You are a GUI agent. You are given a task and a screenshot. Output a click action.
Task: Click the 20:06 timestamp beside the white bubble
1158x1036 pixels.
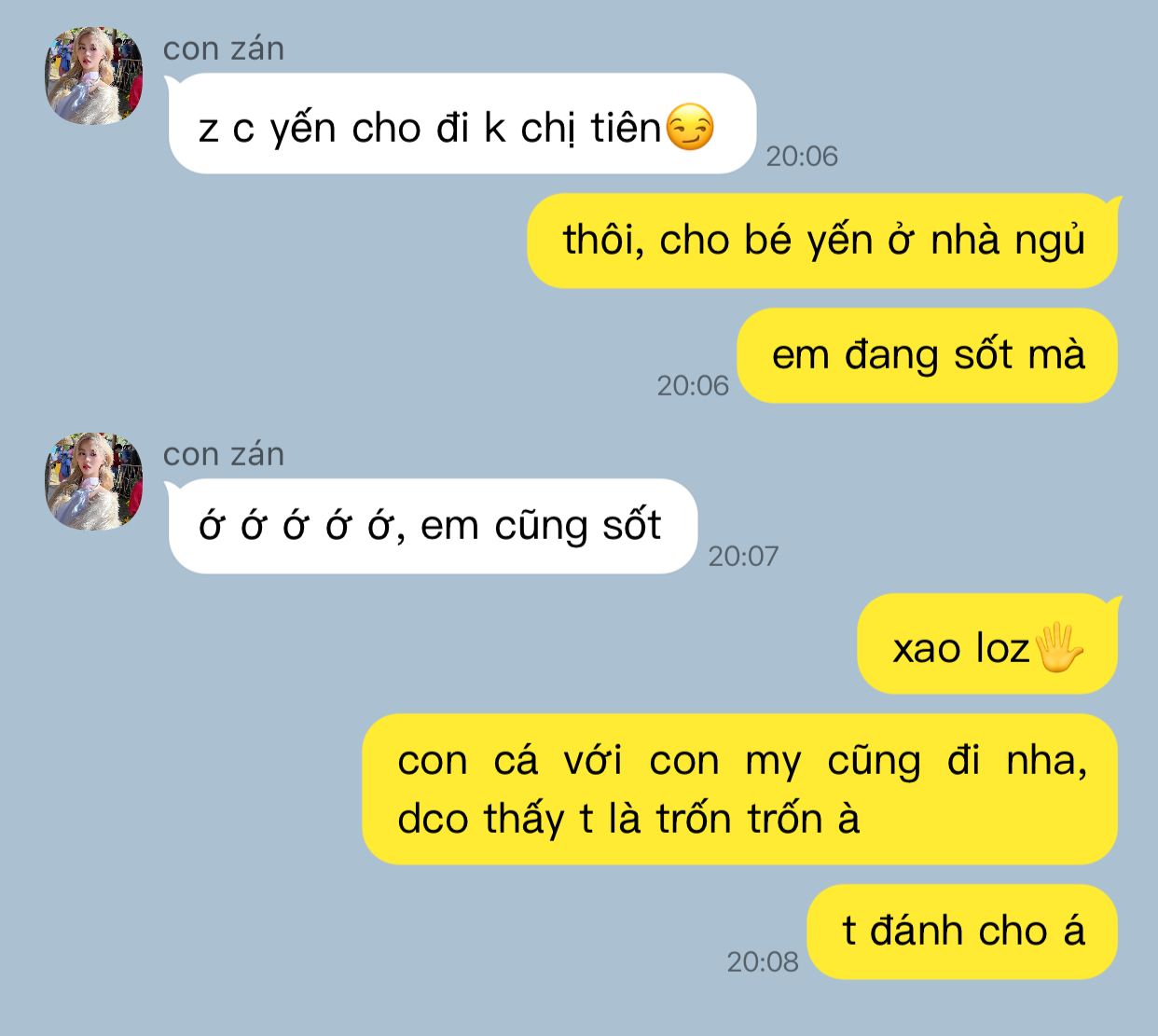(802, 156)
